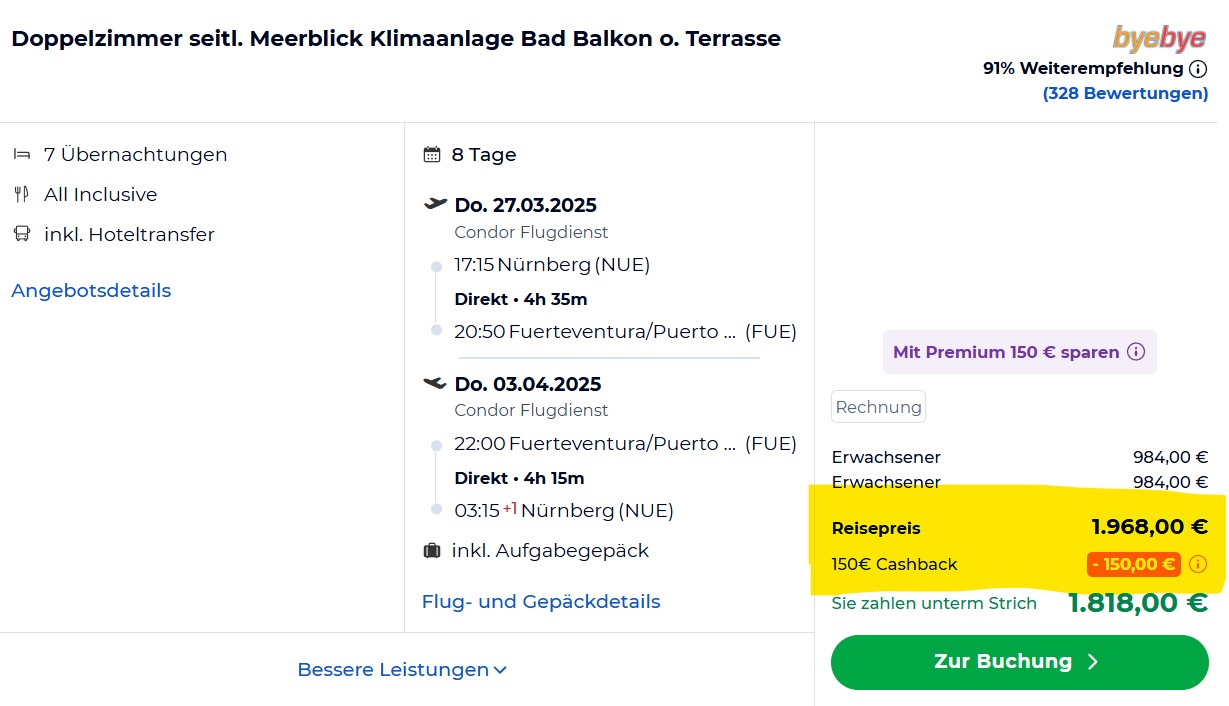Click the suitcase Aufgabegepäck icon
1229x706 pixels.
coord(432,551)
